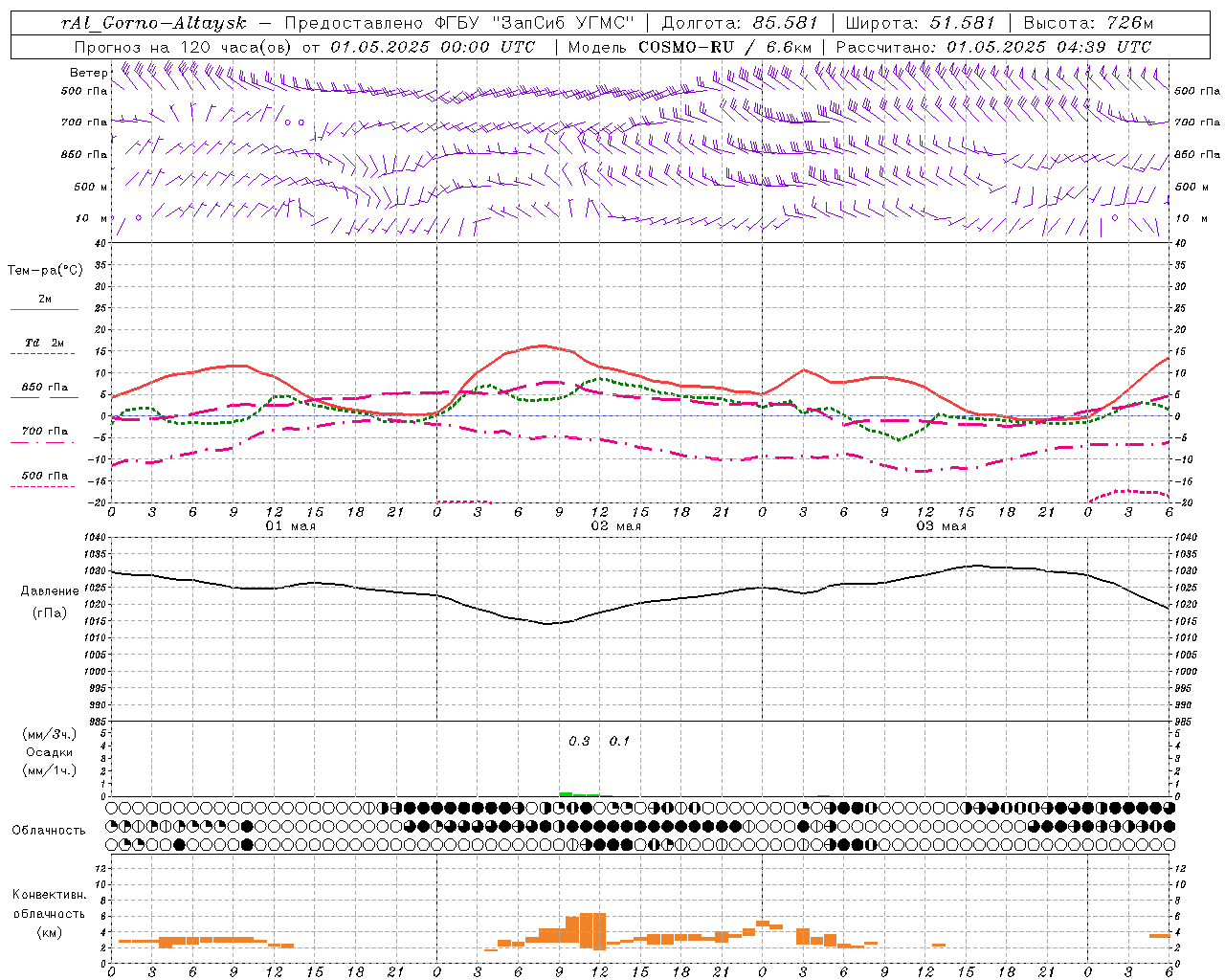Click the forecast start 01.05.2025 00:00 UTC
The width and height of the screenshot is (1225, 980).
pyautogui.click(x=433, y=47)
